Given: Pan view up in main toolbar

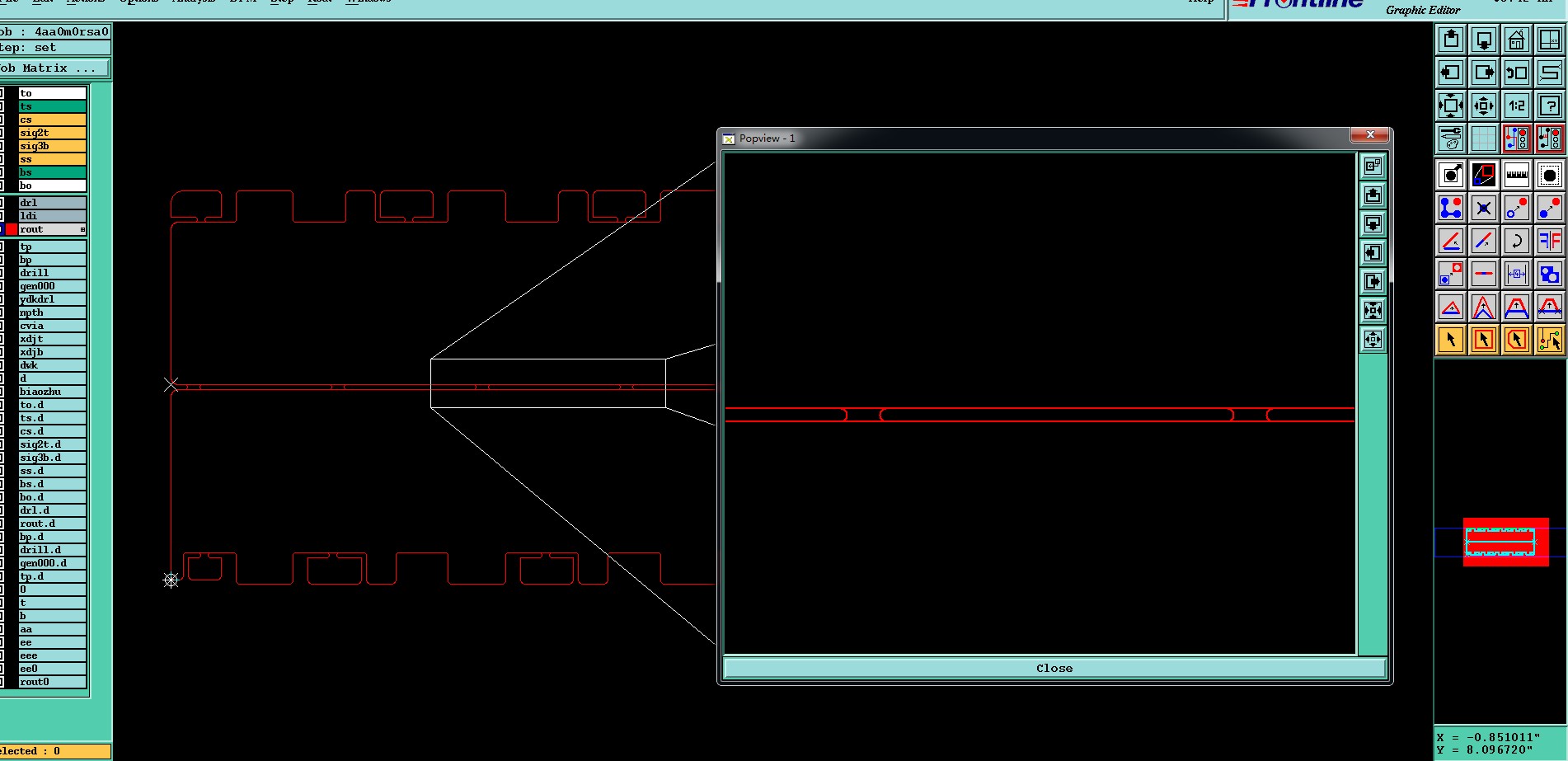Looking at the screenshot, I should point(1451,40).
